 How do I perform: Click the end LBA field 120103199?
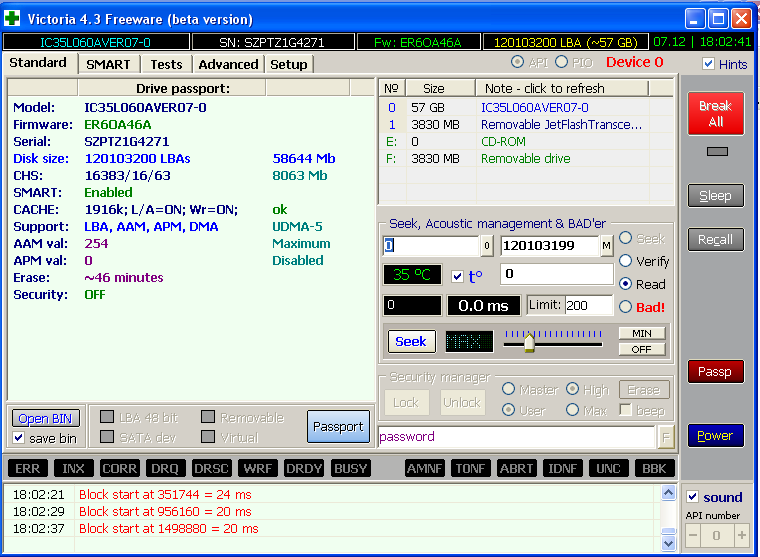[550, 246]
